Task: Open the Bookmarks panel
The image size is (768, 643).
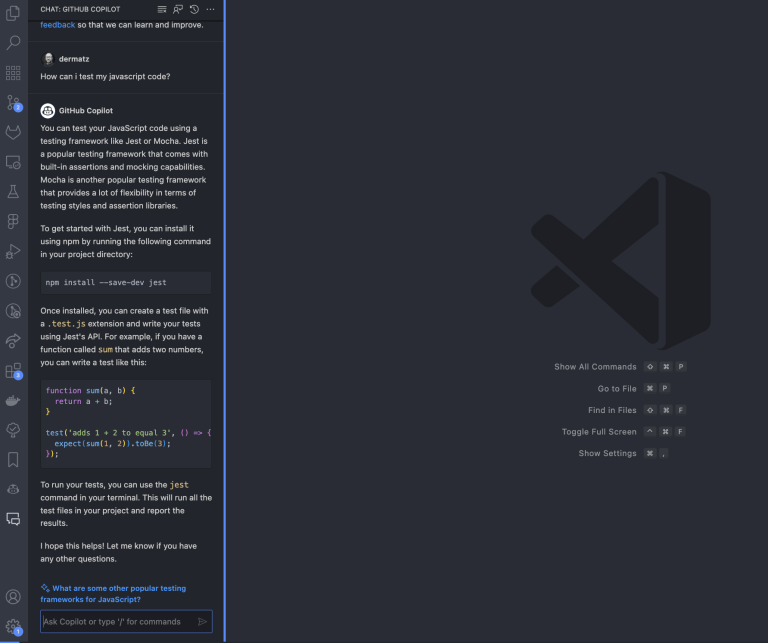Action: (x=13, y=459)
